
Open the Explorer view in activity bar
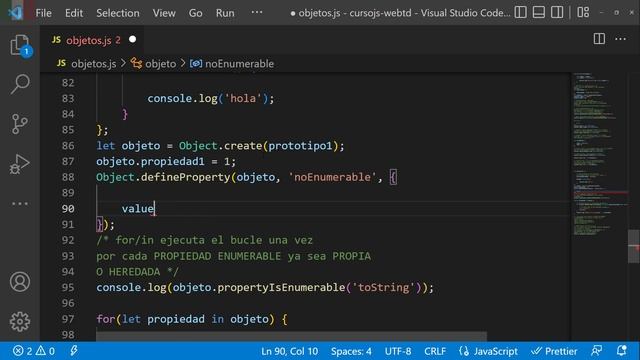pyautogui.click(x=20, y=44)
